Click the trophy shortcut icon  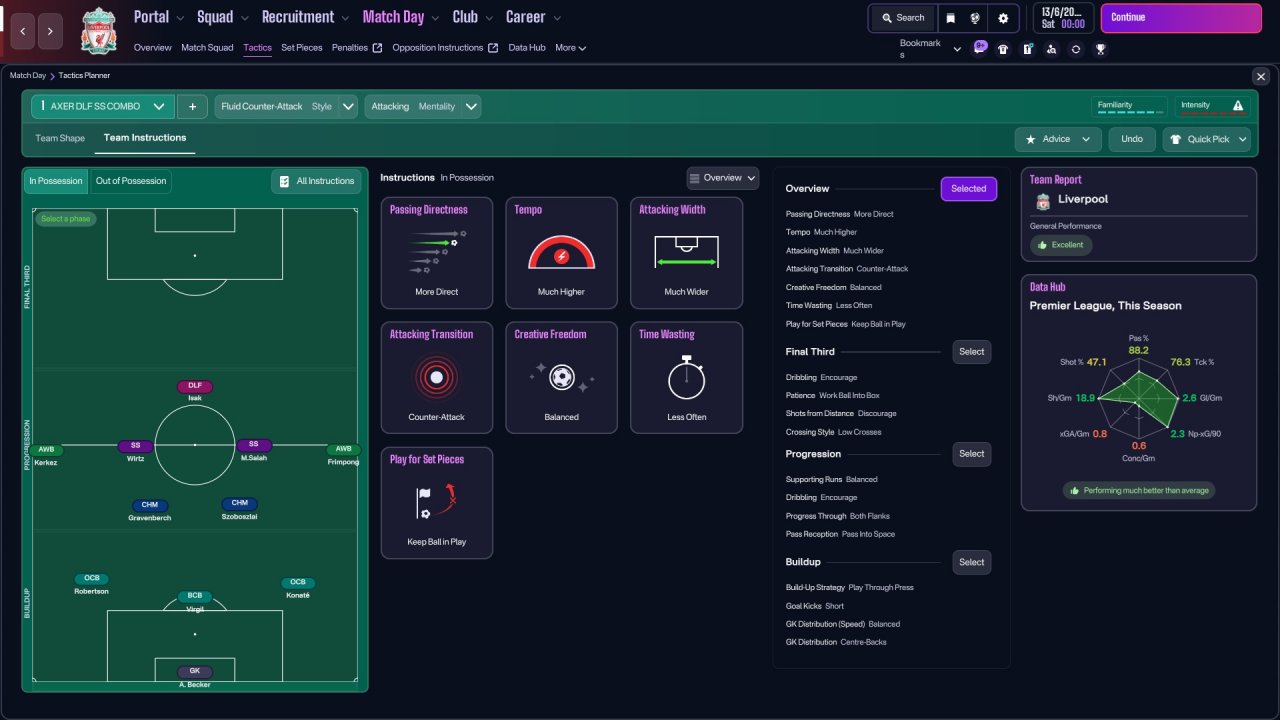click(x=1100, y=48)
